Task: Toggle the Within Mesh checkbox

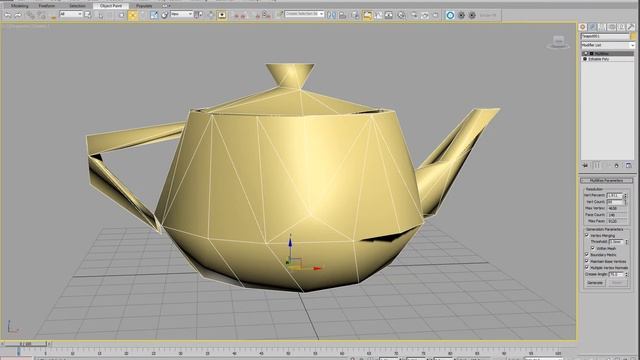Action: 593,248
